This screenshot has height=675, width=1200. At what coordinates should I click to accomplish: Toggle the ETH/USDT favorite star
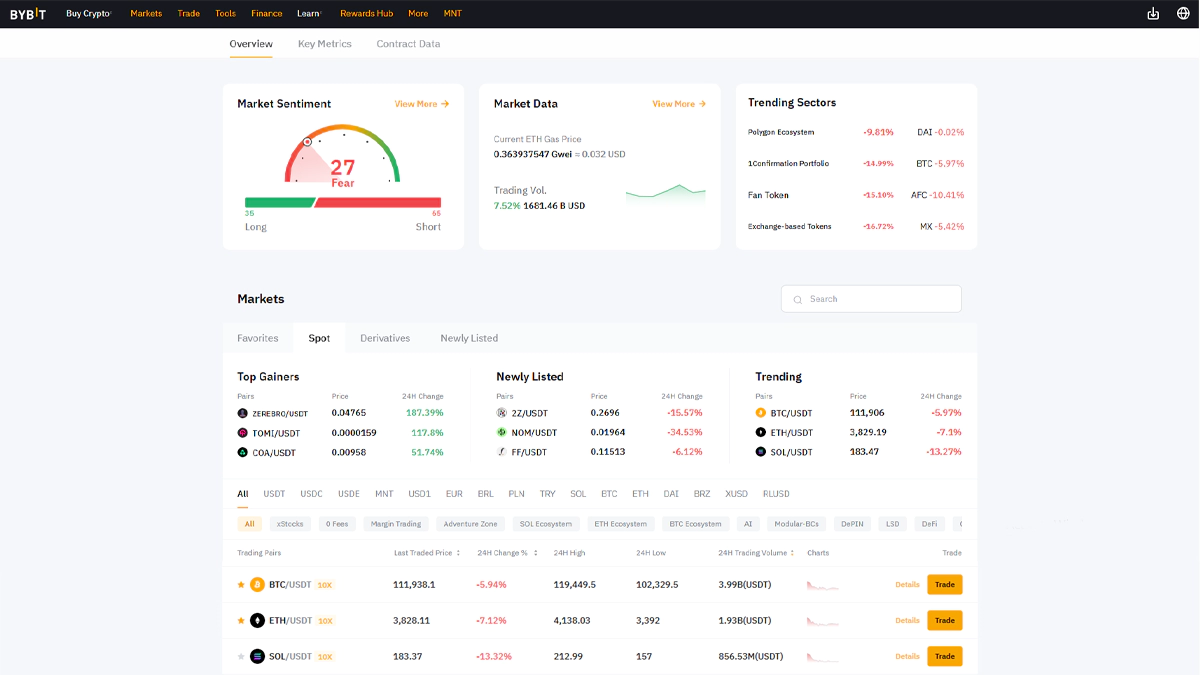[241, 621]
